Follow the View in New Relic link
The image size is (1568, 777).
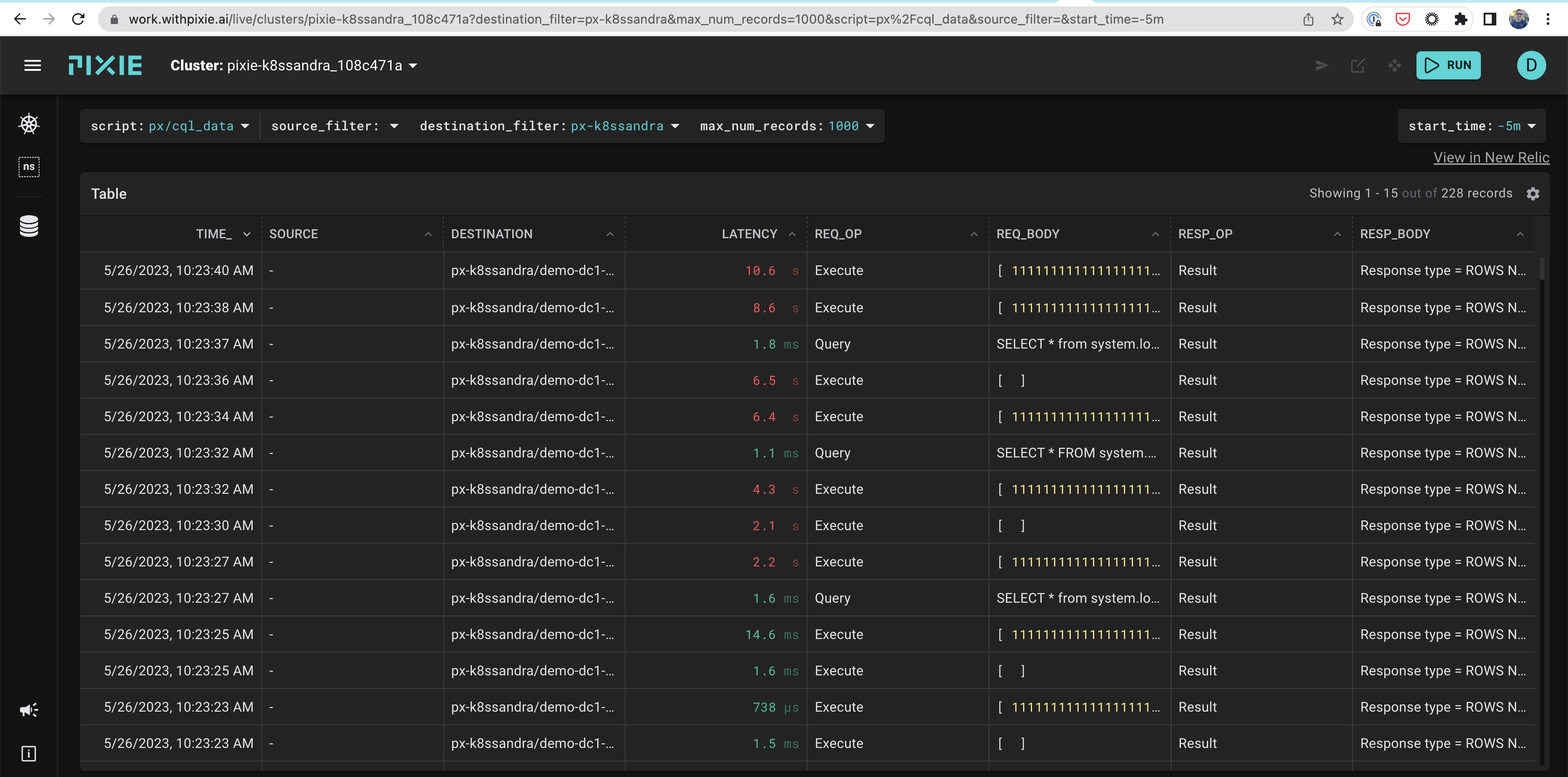1491,157
